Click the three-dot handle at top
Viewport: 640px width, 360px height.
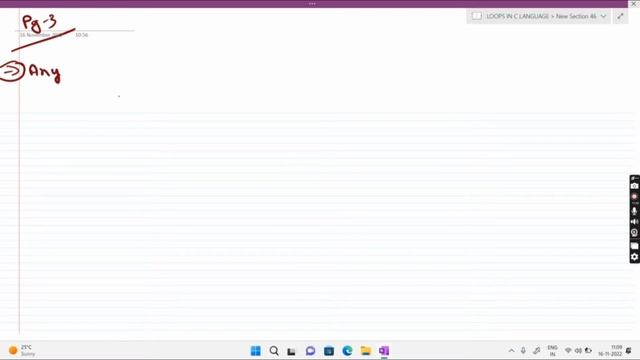312,4
